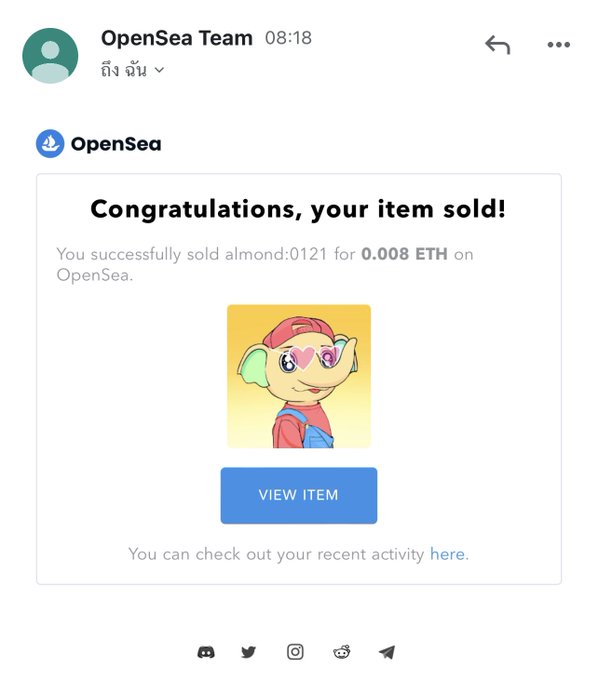Click the OpenSea wordmark text
Image resolution: width=598 pixels, height=680 pixels.
pos(116,144)
